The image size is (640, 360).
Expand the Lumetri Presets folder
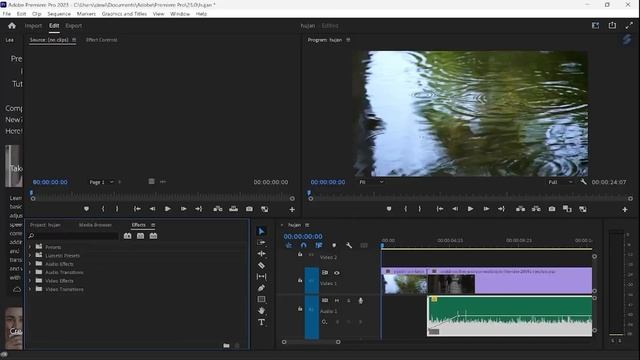(30, 256)
